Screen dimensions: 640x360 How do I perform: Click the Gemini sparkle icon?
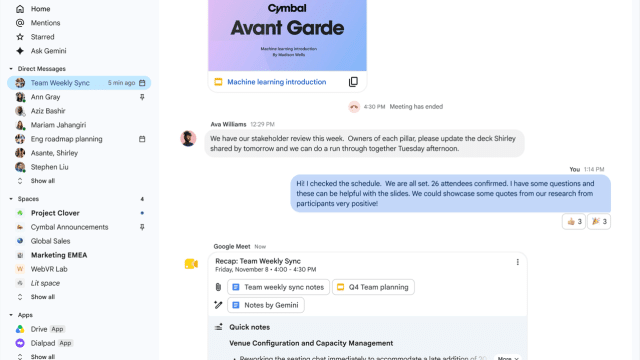pos(20,51)
